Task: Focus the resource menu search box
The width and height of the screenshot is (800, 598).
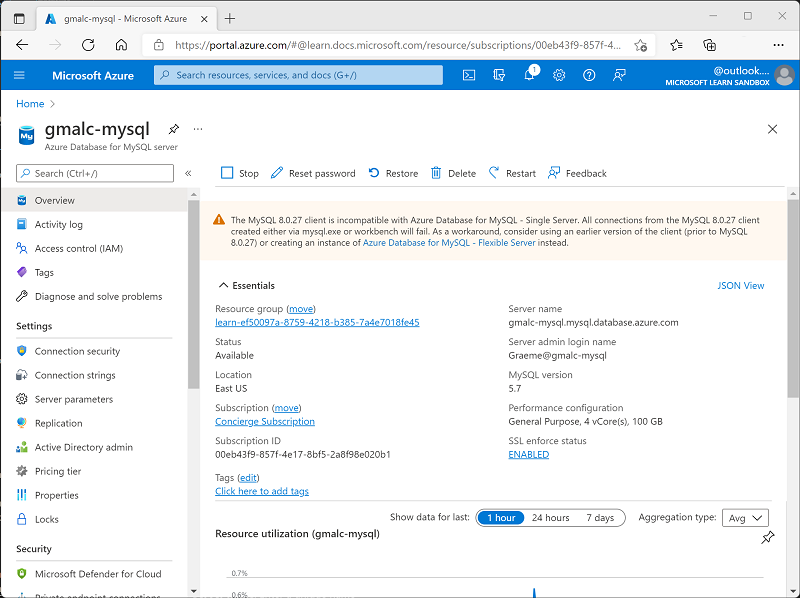Action: point(95,173)
